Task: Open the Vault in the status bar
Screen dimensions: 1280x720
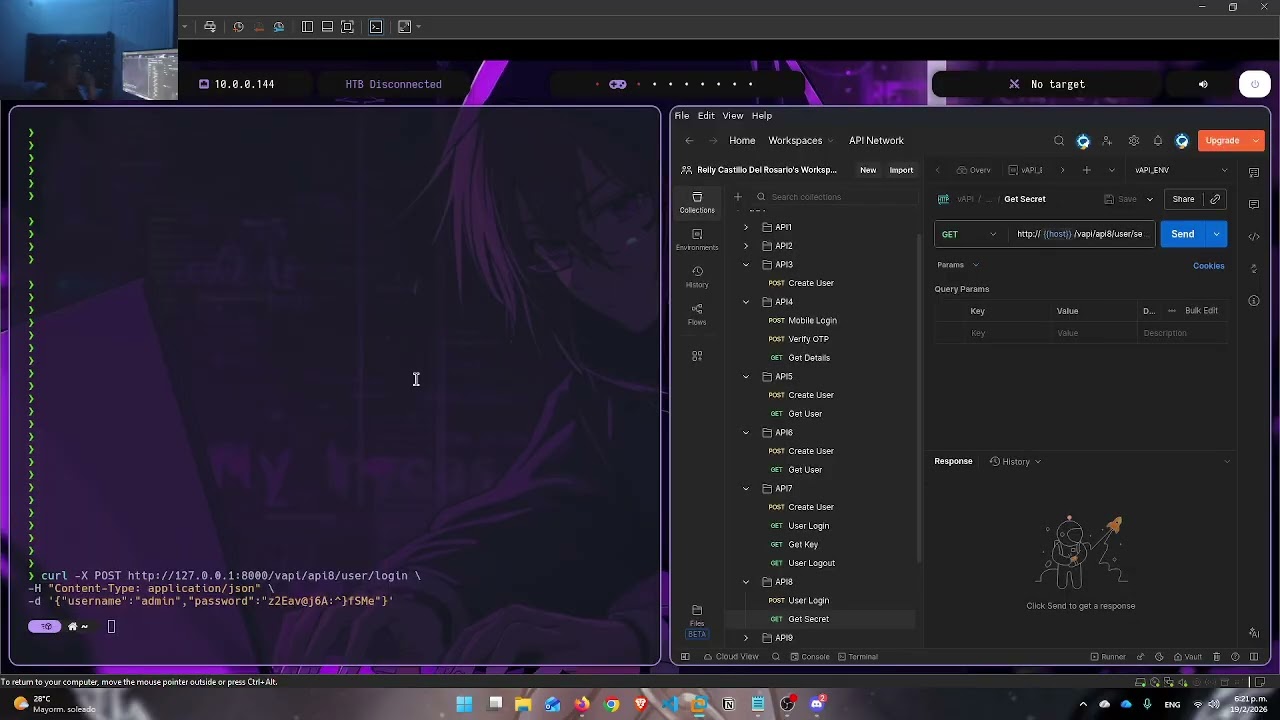Action: coord(1187,657)
